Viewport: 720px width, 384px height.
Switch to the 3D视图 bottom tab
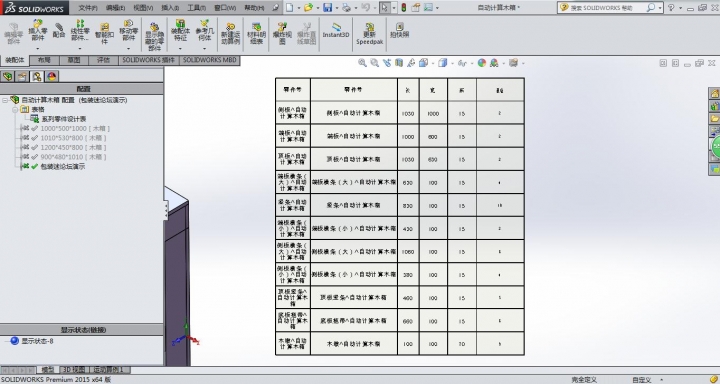coord(73,370)
